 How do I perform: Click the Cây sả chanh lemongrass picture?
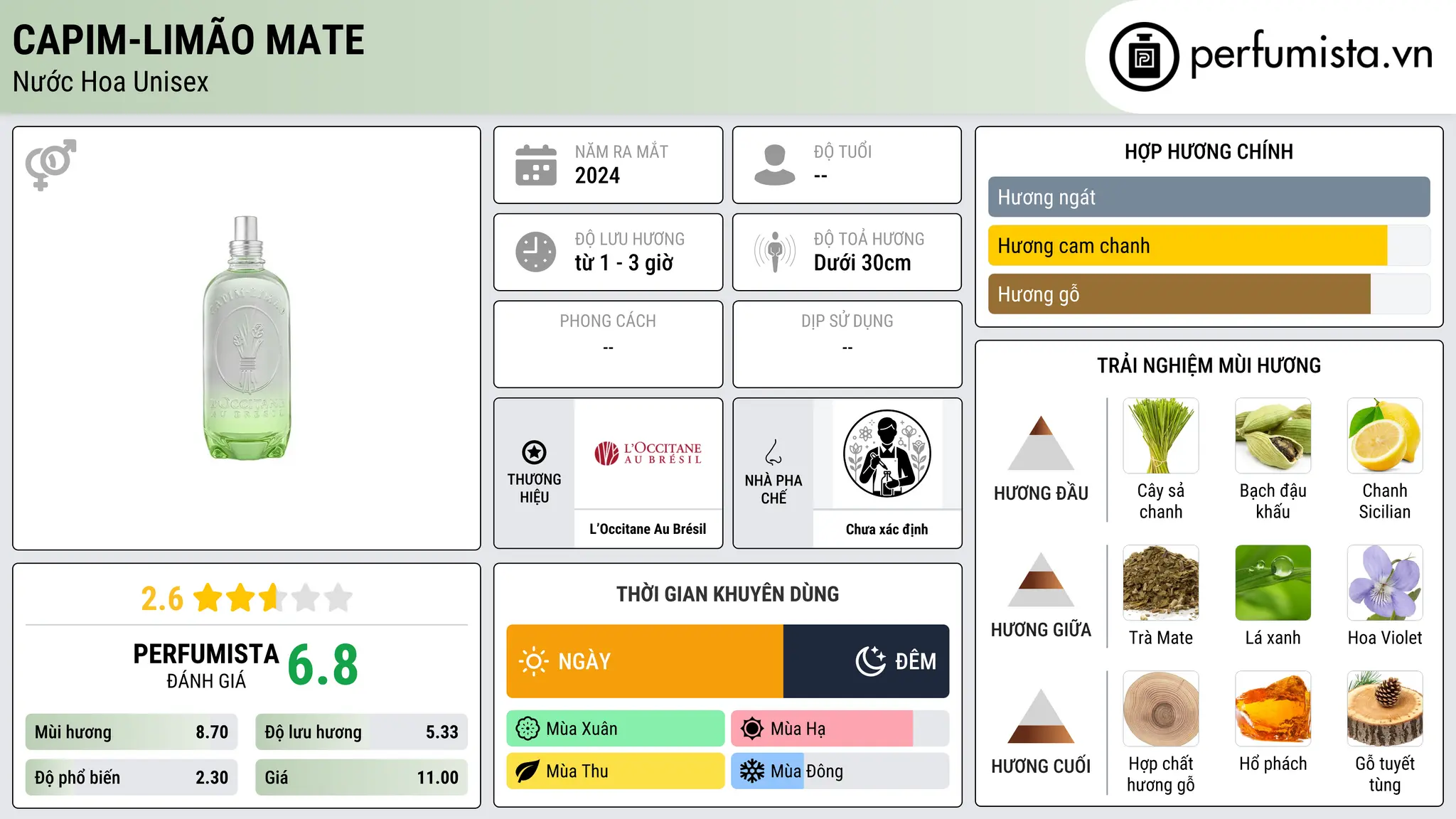coord(1161,436)
